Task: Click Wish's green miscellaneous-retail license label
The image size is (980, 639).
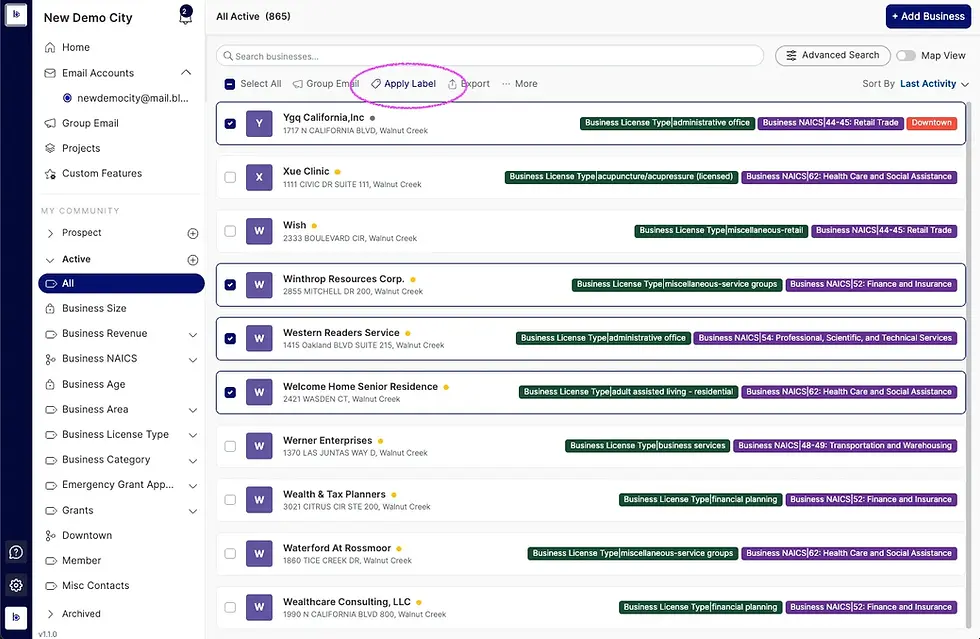Action: tap(721, 230)
